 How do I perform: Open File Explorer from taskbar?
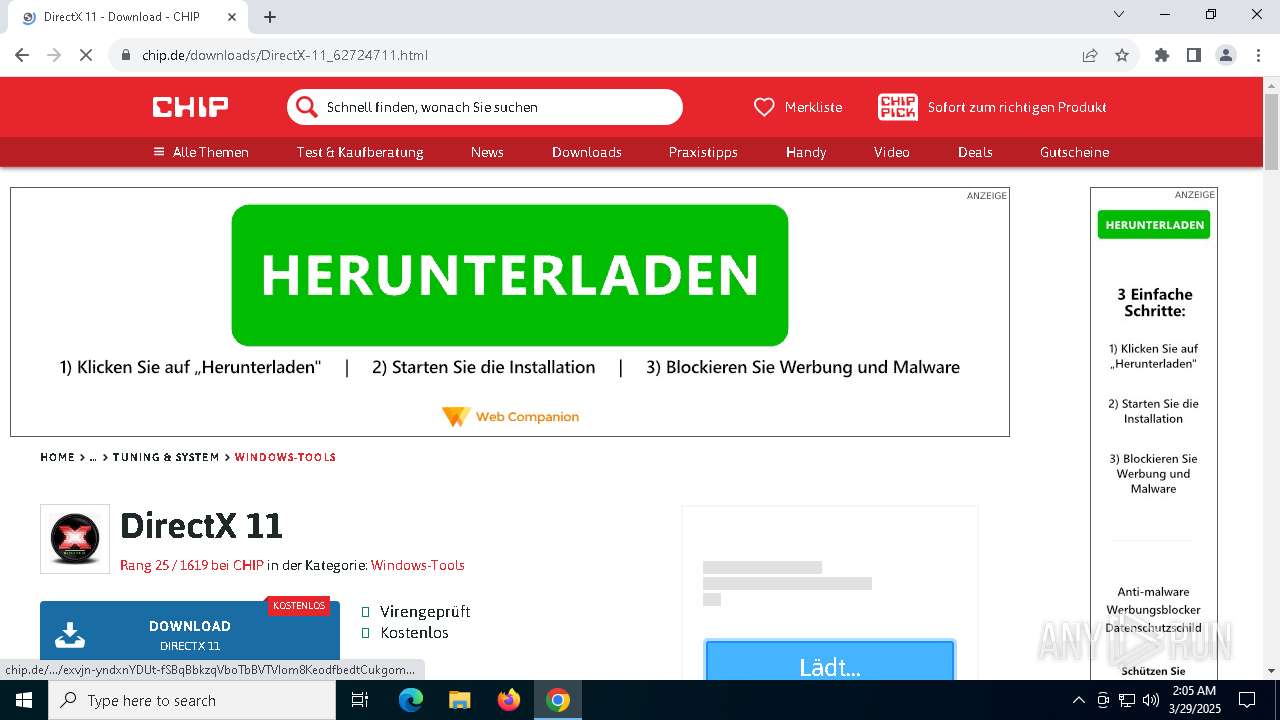click(459, 700)
